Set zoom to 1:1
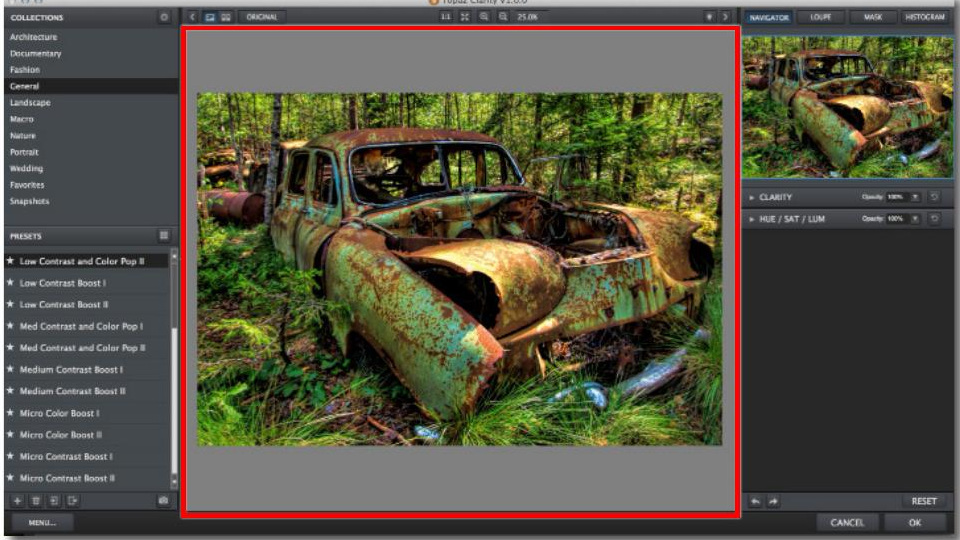Screen dimensions: 960x540 (x=446, y=17)
